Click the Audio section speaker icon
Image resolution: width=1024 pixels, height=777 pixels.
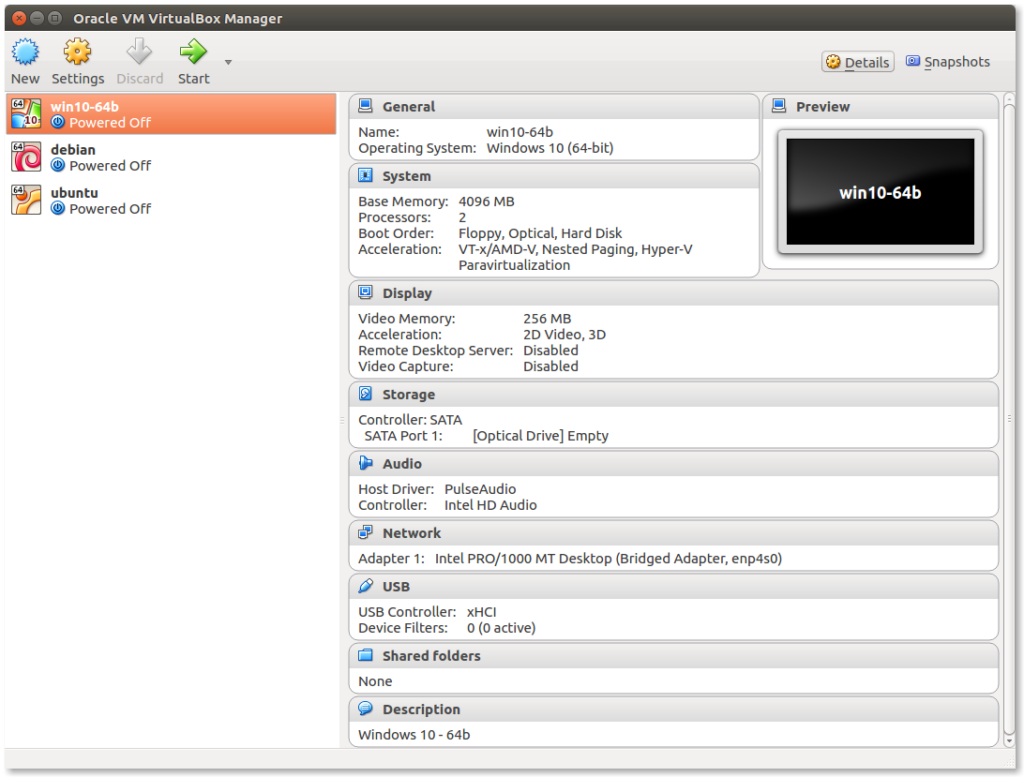pos(367,463)
